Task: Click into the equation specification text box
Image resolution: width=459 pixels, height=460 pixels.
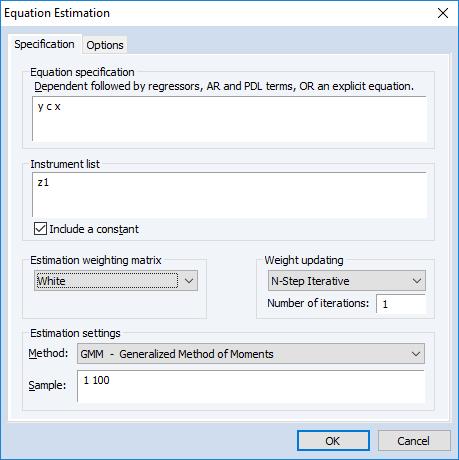Action: pyautogui.click(x=229, y=119)
